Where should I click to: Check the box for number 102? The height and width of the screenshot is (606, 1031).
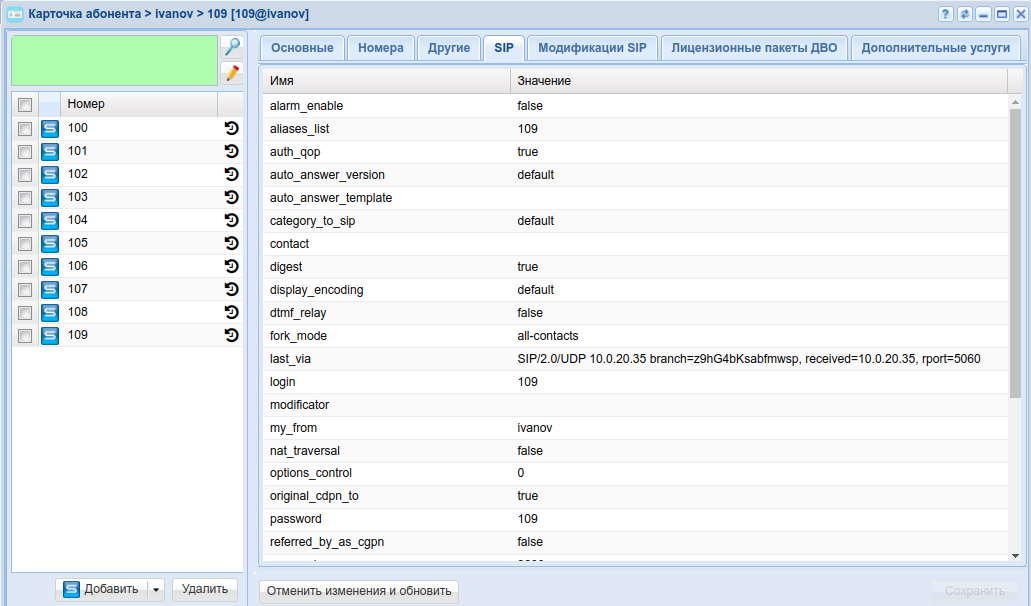[25, 175]
